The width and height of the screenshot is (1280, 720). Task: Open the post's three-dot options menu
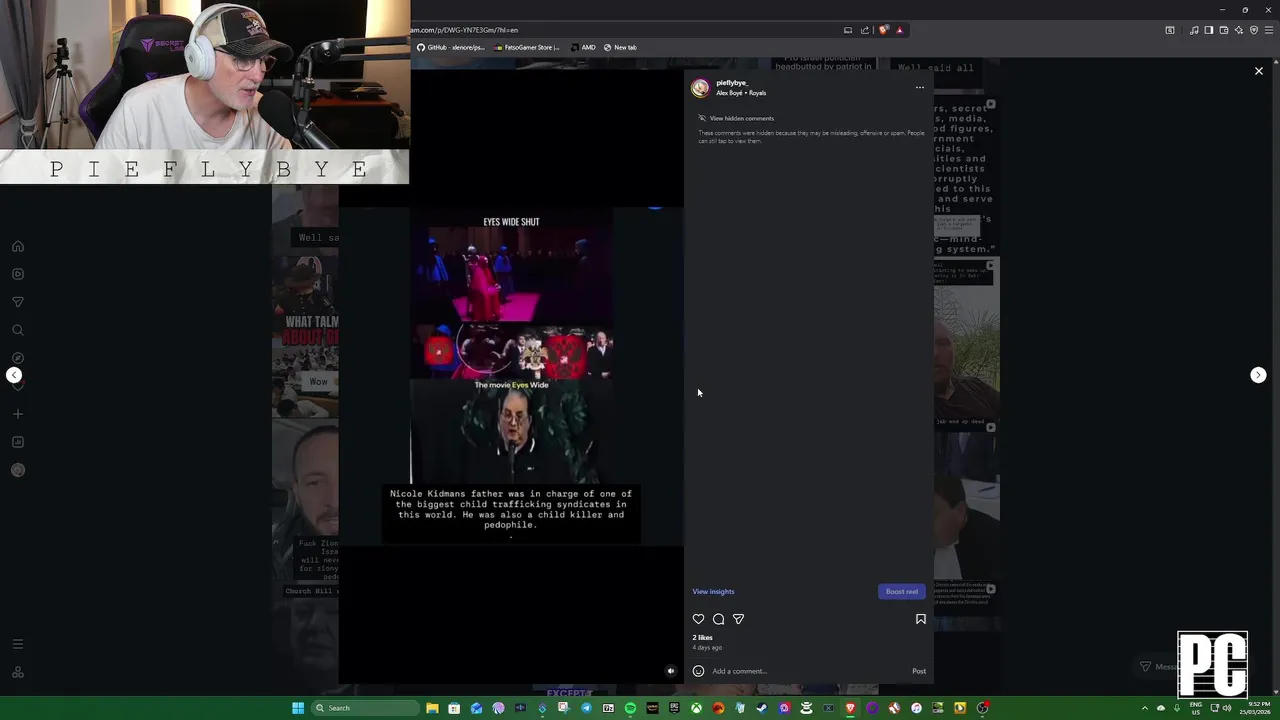pyautogui.click(x=920, y=87)
